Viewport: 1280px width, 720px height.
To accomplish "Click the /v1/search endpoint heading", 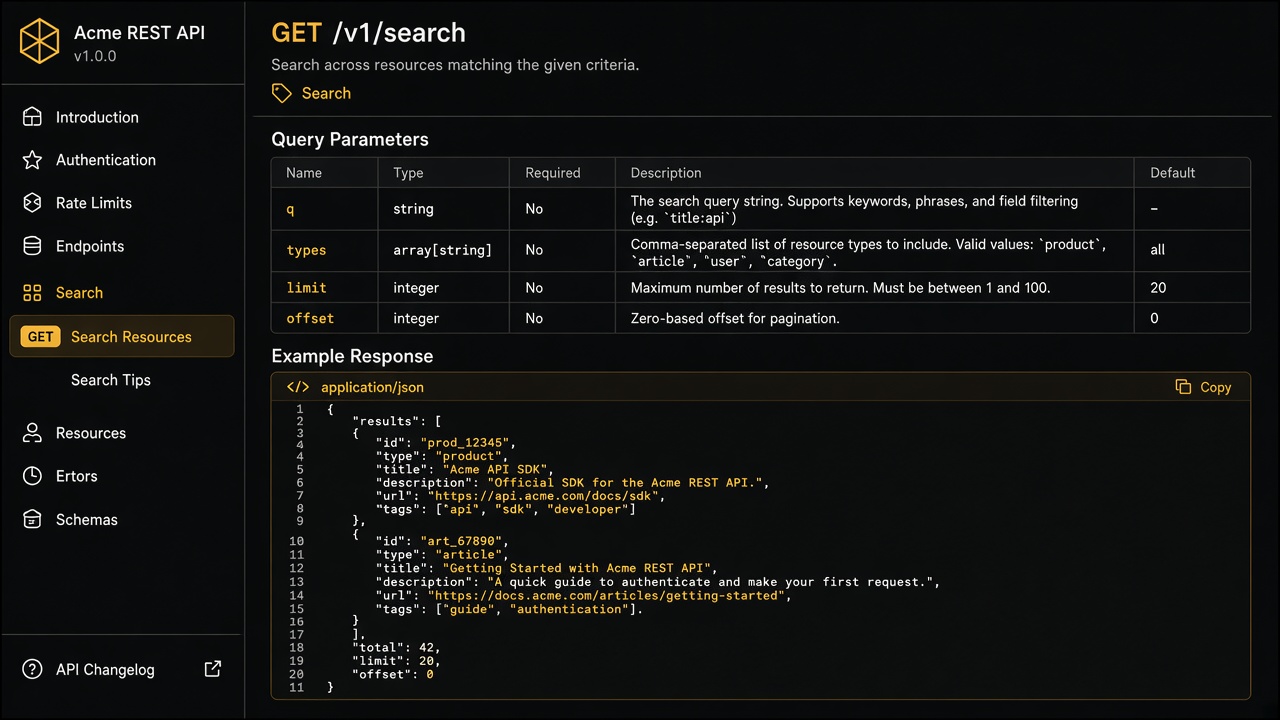I will click(x=399, y=33).
